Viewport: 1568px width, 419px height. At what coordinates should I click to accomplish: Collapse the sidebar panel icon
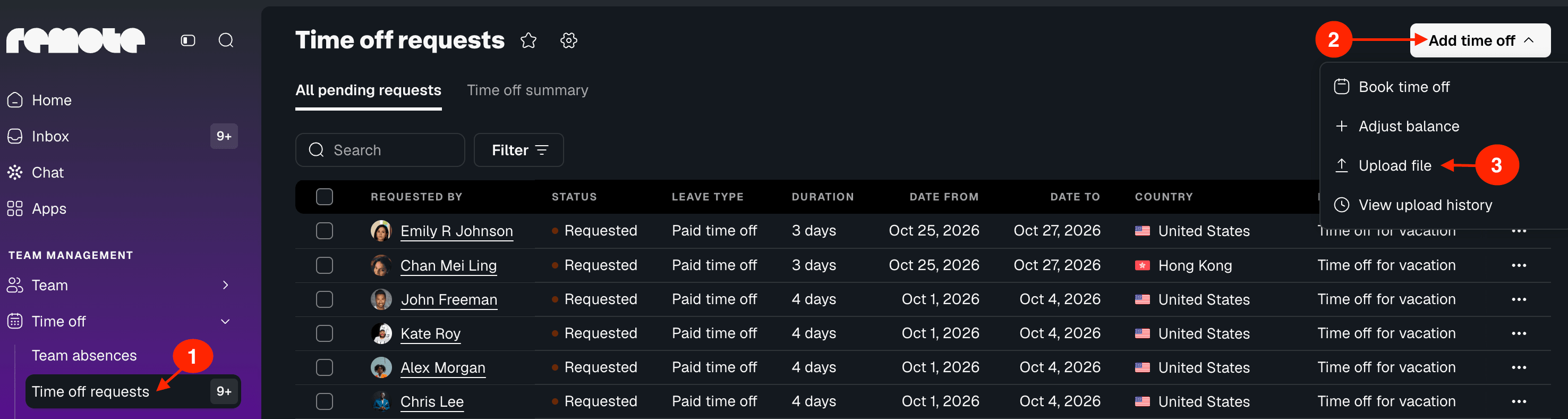click(x=188, y=40)
